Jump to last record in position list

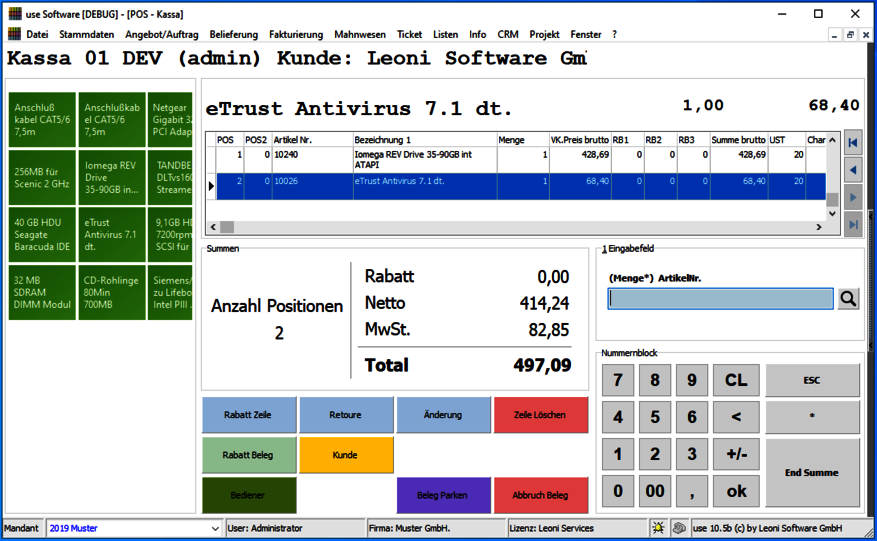coord(853,226)
